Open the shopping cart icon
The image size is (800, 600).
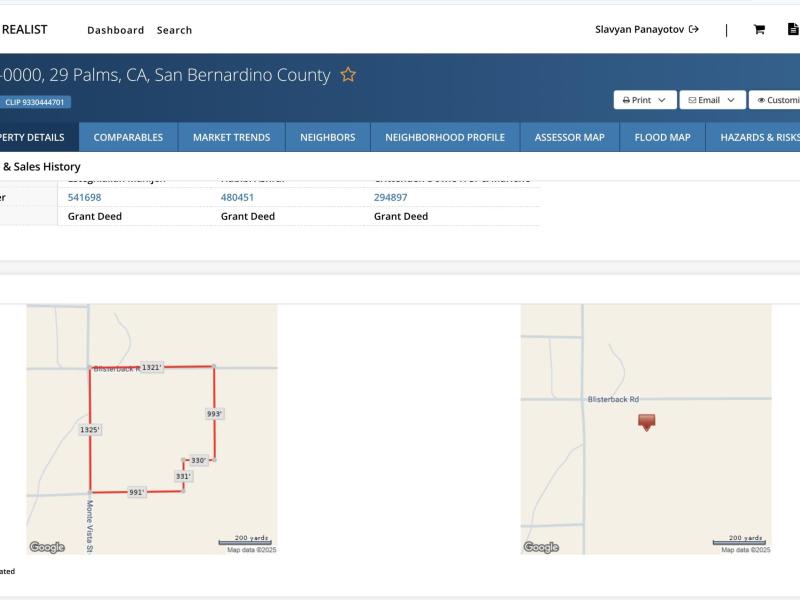pyautogui.click(x=759, y=30)
